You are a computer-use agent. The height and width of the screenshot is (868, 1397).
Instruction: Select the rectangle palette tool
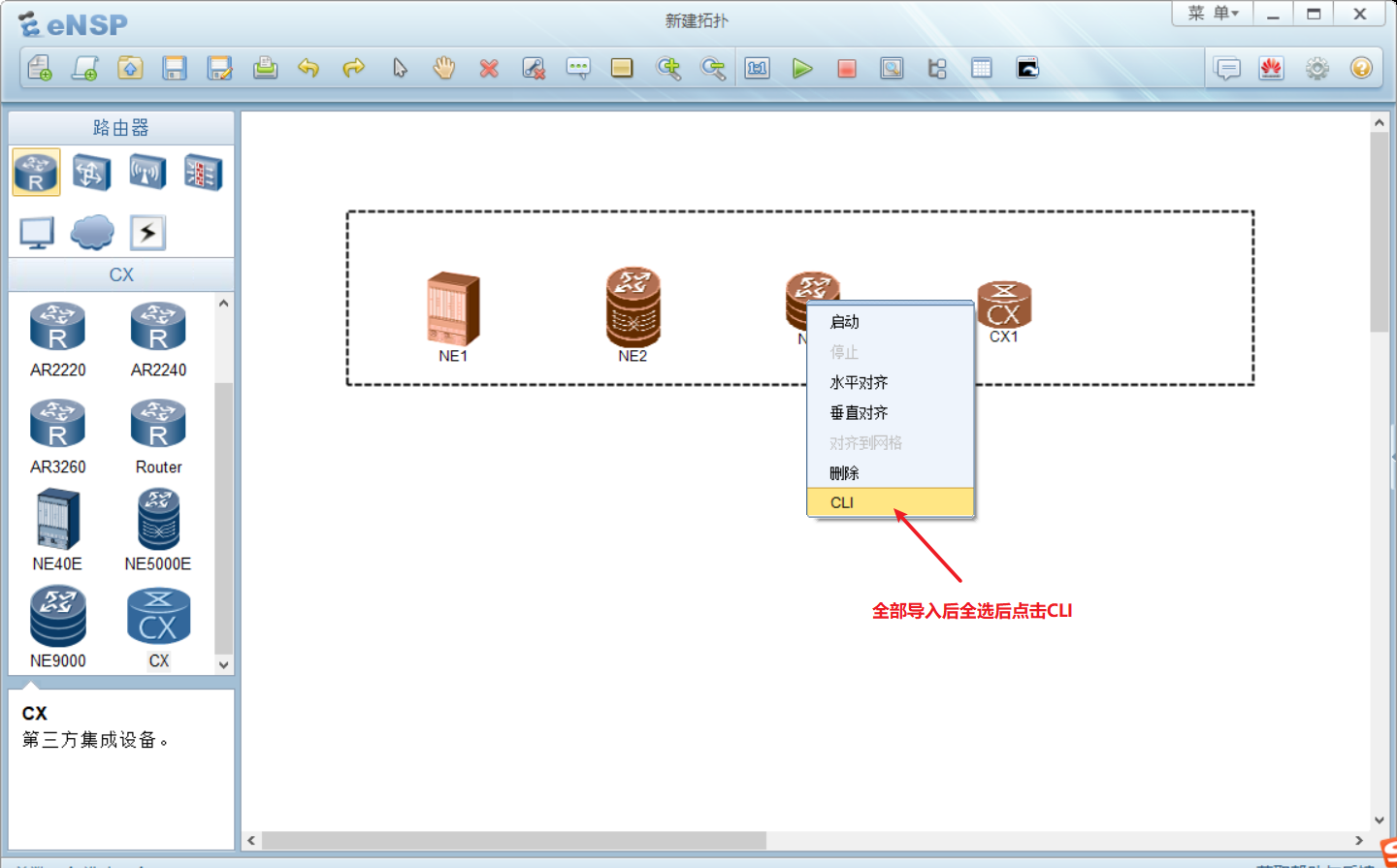622,68
